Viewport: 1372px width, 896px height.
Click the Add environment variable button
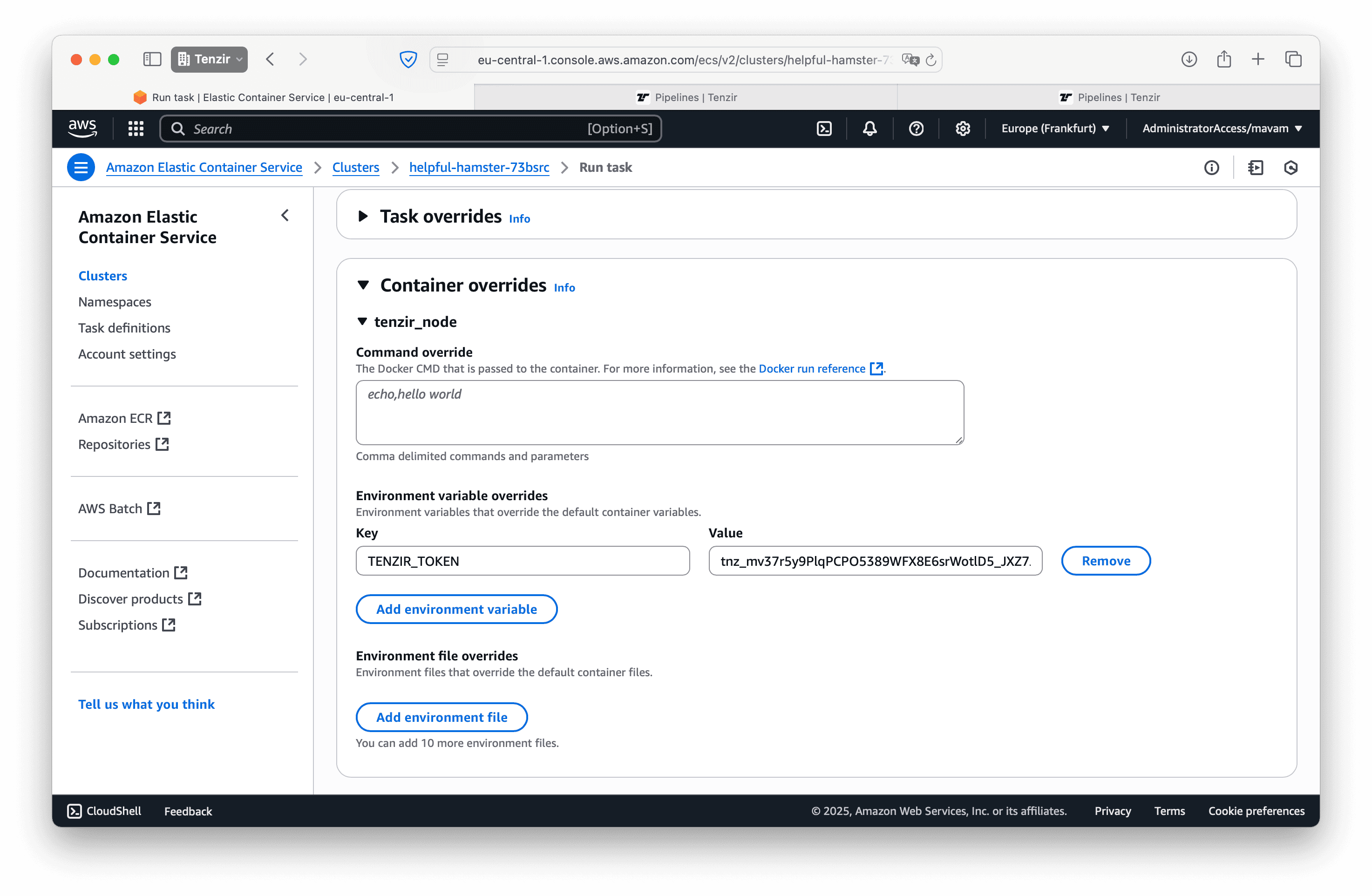(456, 609)
